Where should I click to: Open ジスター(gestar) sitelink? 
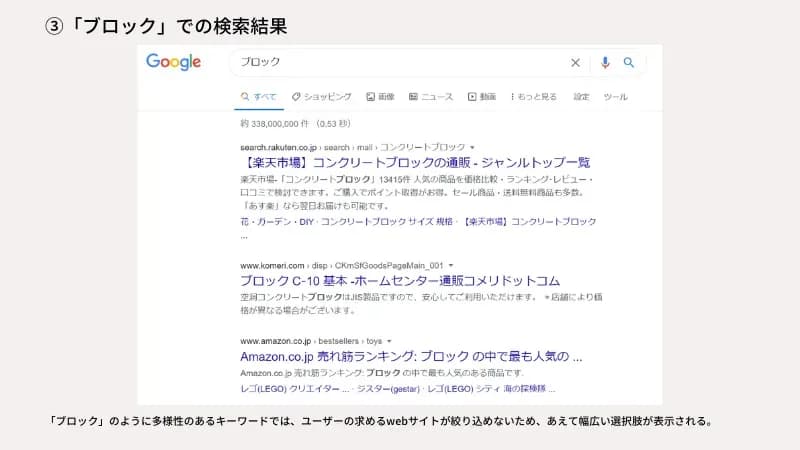click(x=388, y=389)
